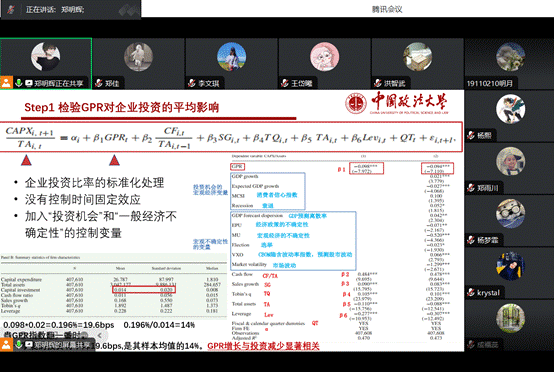This screenshot has width=554, height=372.
Task: Click the 腾讯会议 window title
Action: [387, 10]
